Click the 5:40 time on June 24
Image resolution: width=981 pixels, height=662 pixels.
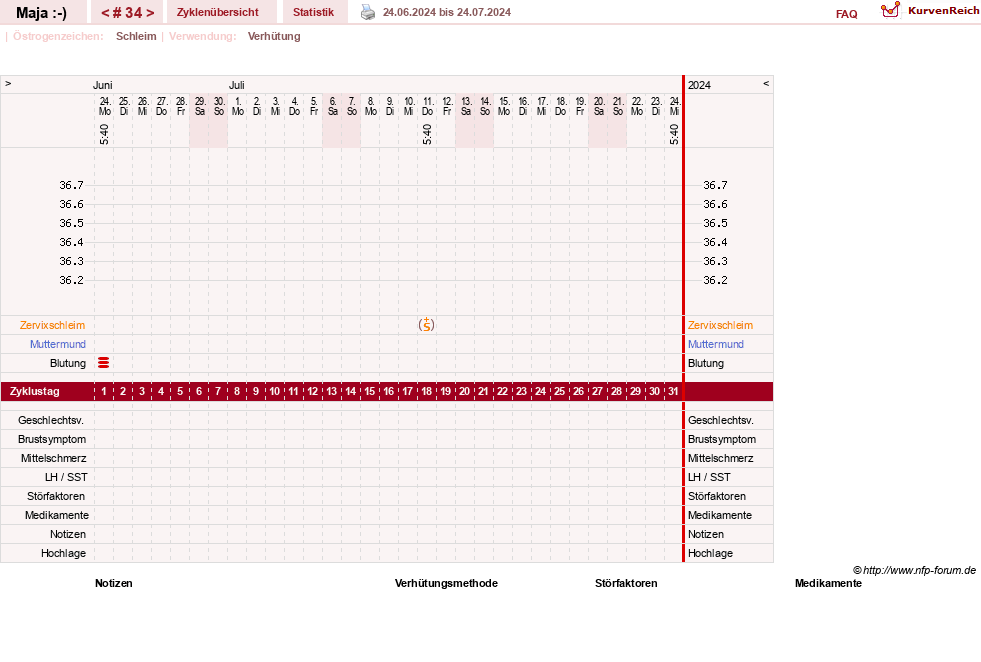click(x=104, y=134)
